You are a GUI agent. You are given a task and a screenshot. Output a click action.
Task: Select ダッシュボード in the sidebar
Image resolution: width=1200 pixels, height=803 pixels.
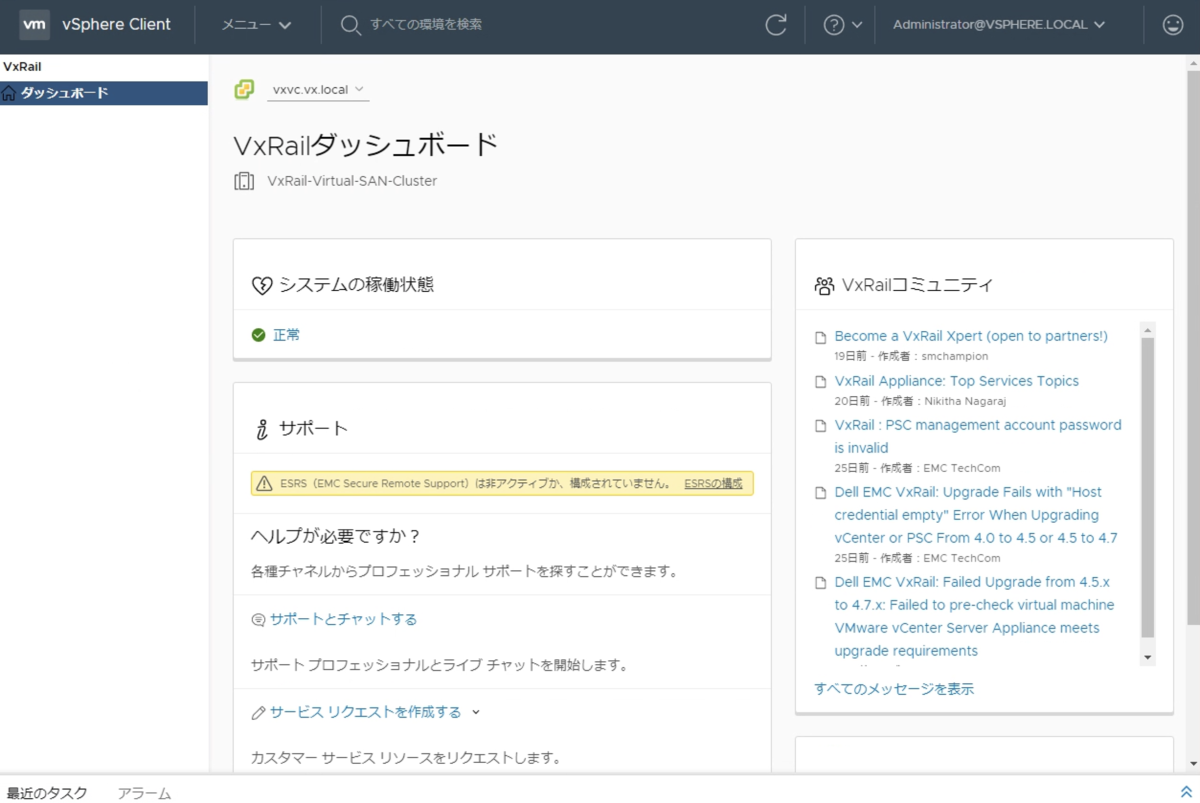pyautogui.click(x=104, y=93)
